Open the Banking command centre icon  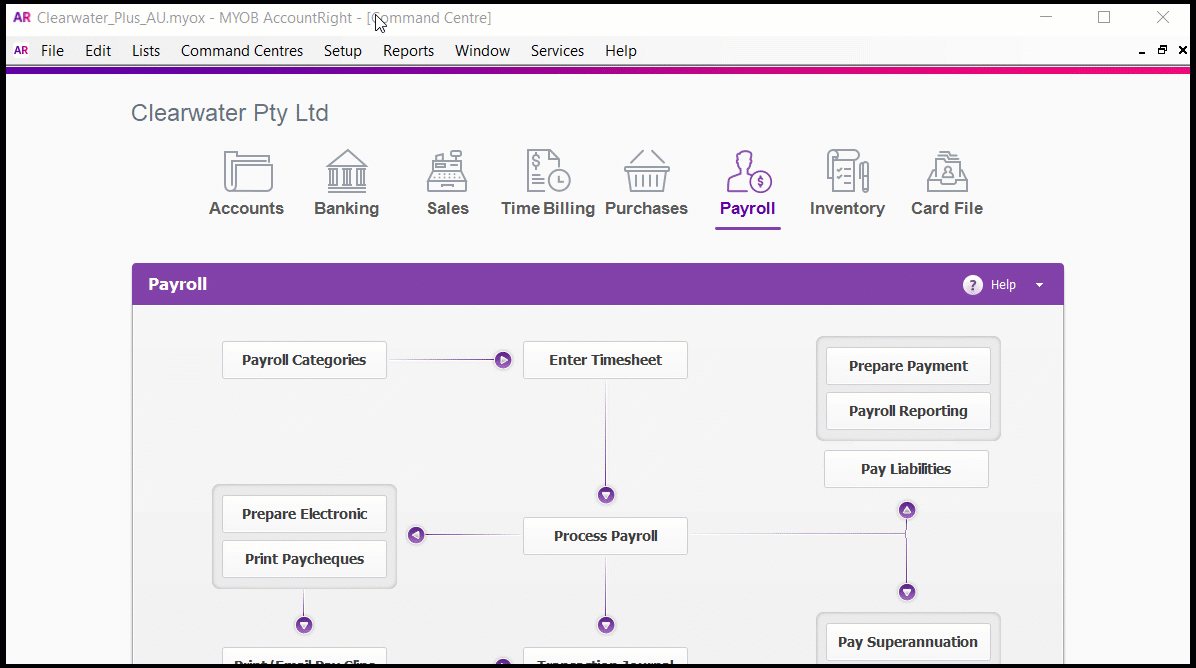347,170
